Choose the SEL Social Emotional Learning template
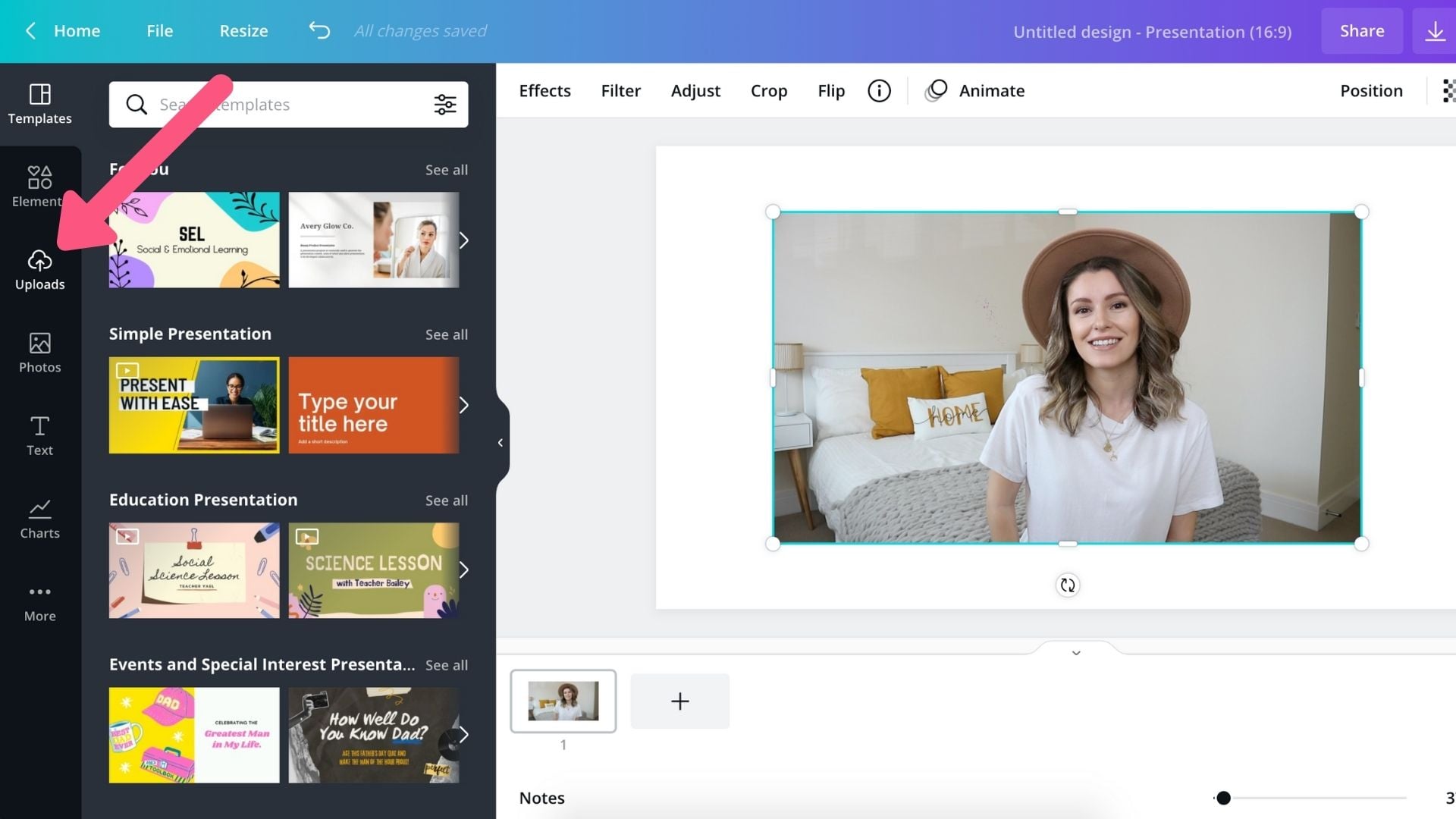The width and height of the screenshot is (1456, 819). 193,240
